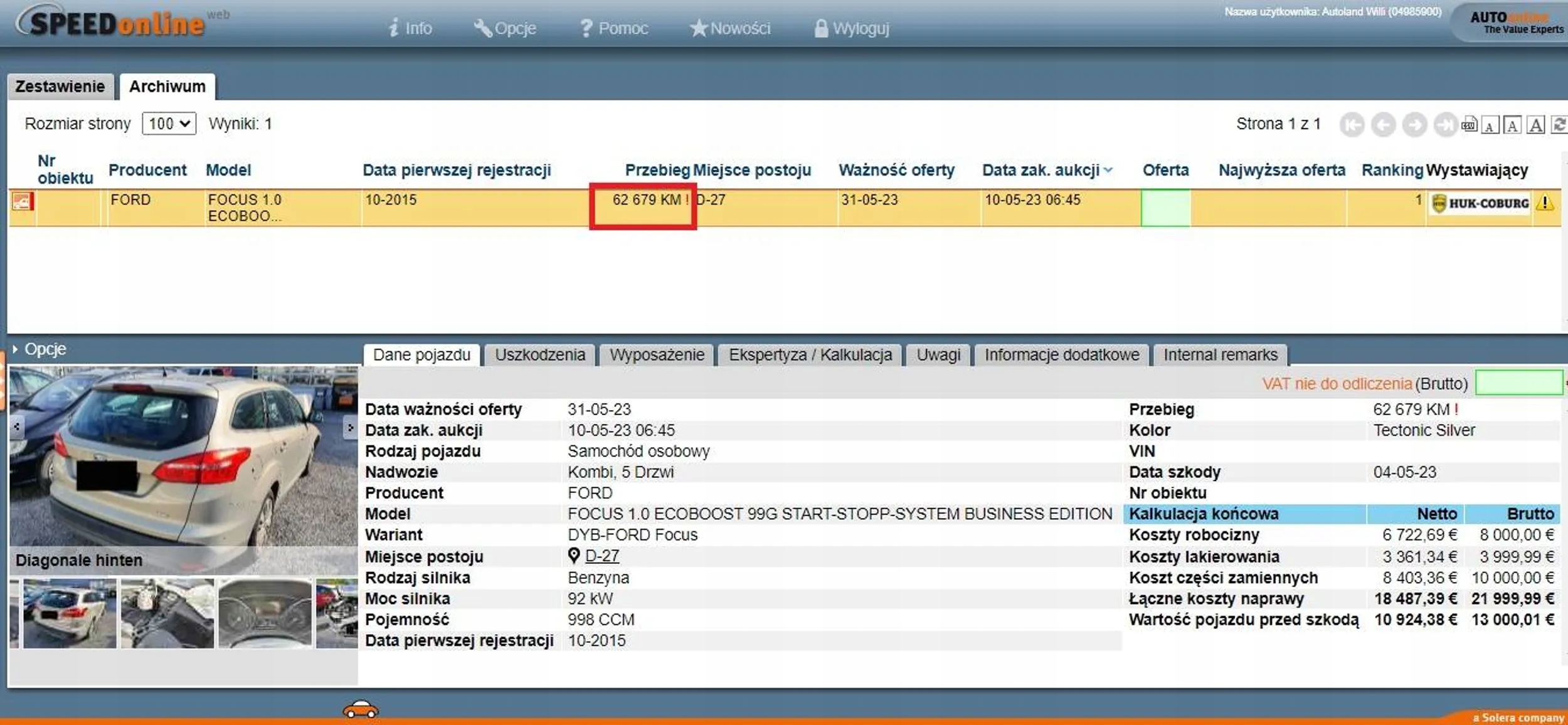Image resolution: width=1568 pixels, height=725 pixels.
Task: Go to the last page arrow
Action: (1444, 125)
